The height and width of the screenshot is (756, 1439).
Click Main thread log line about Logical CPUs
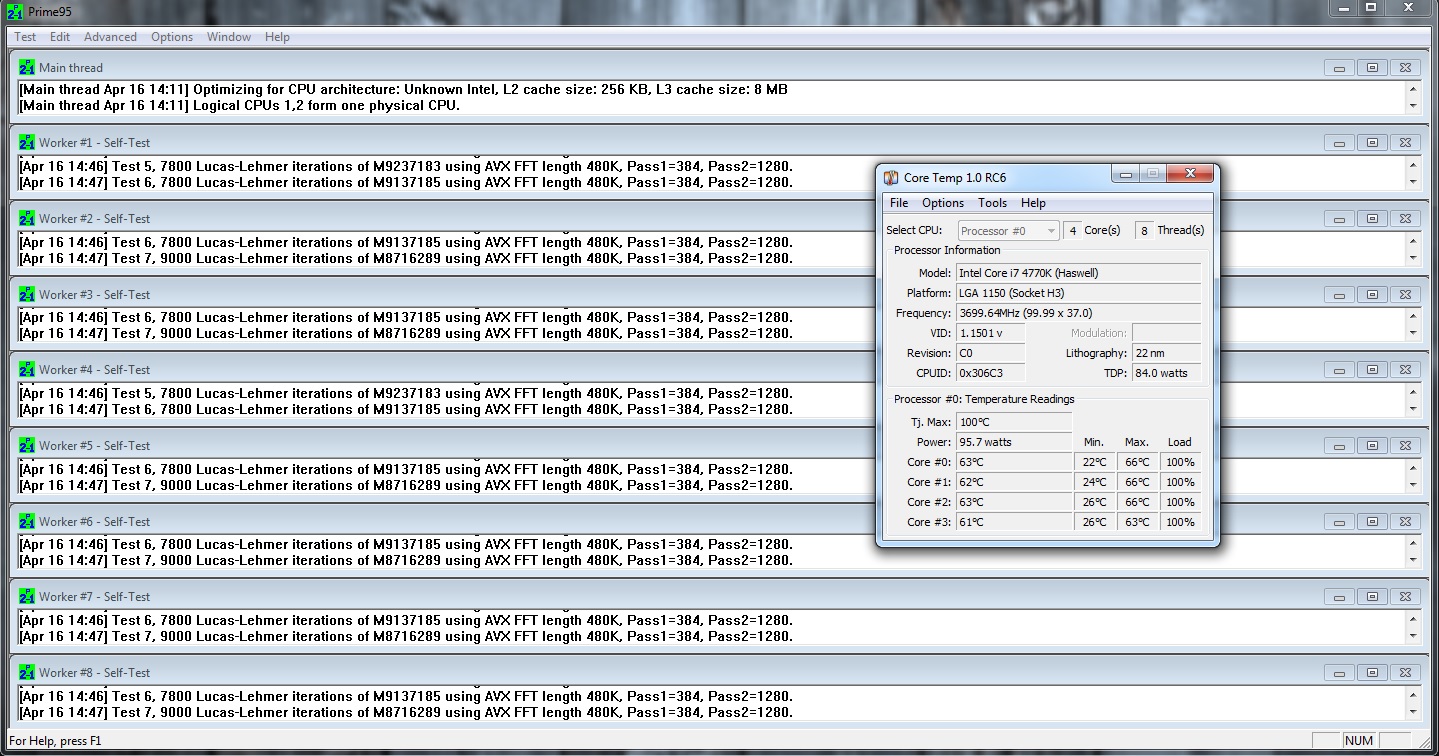239,105
